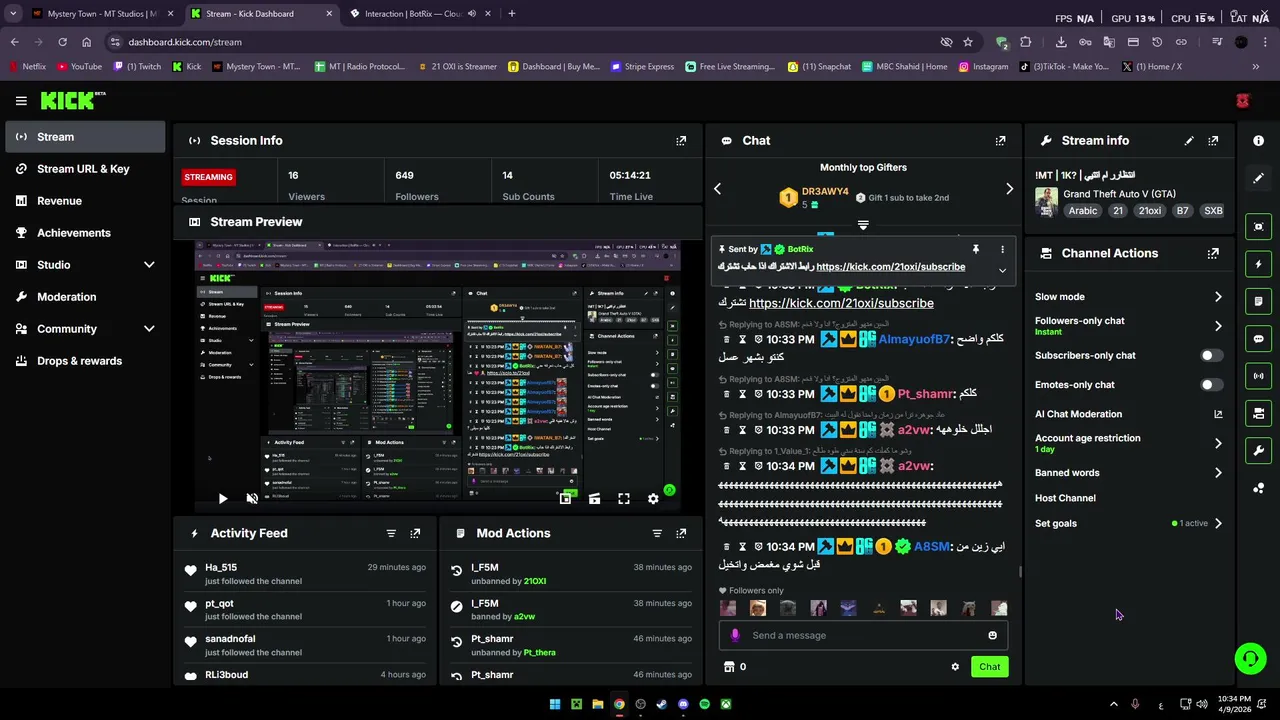Image resolution: width=1280 pixels, height=720 pixels.
Task: Filter the Activity Feed list
Action: [391, 534]
